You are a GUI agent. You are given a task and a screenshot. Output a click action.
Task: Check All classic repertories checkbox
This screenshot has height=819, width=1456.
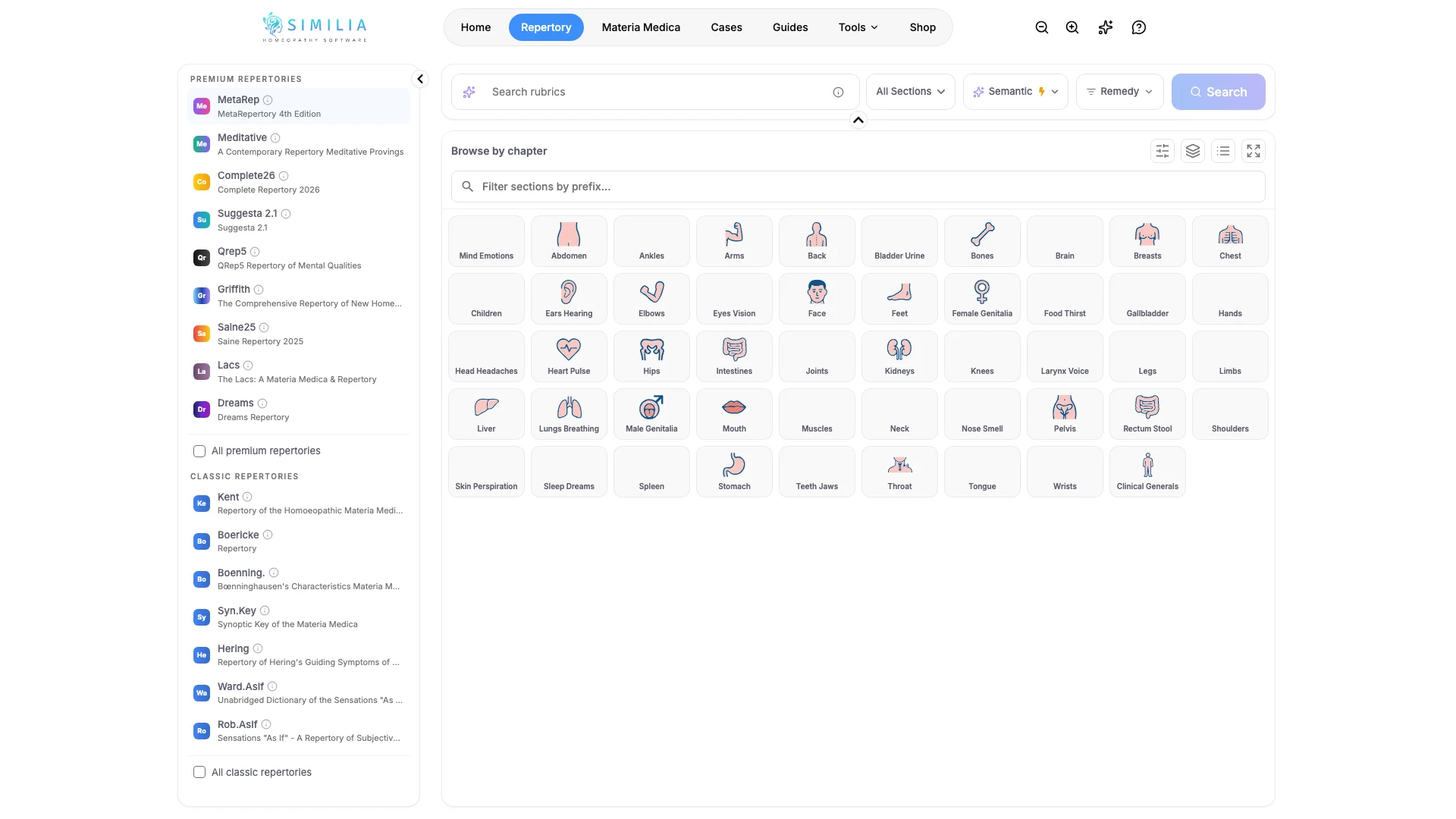pyautogui.click(x=199, y=773)
